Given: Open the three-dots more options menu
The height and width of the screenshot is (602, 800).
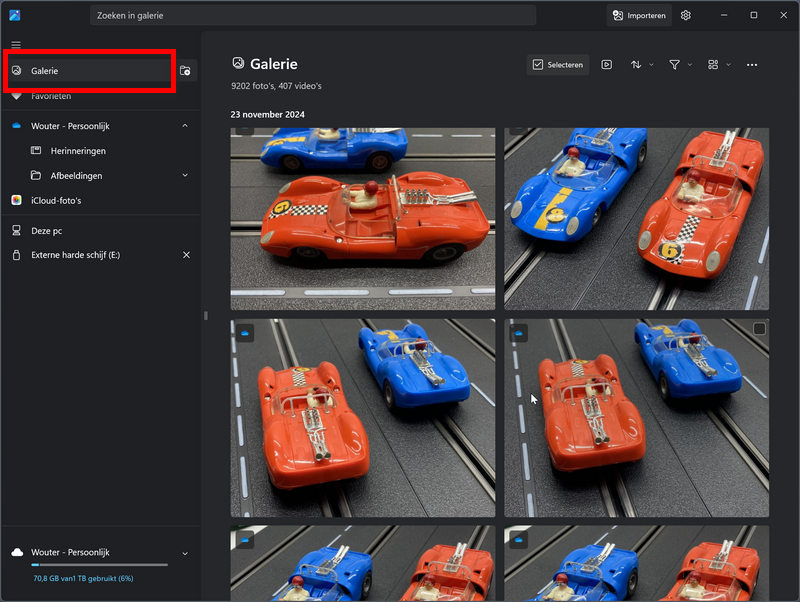Looking at the screenshot, I should (x=752, y=65).
